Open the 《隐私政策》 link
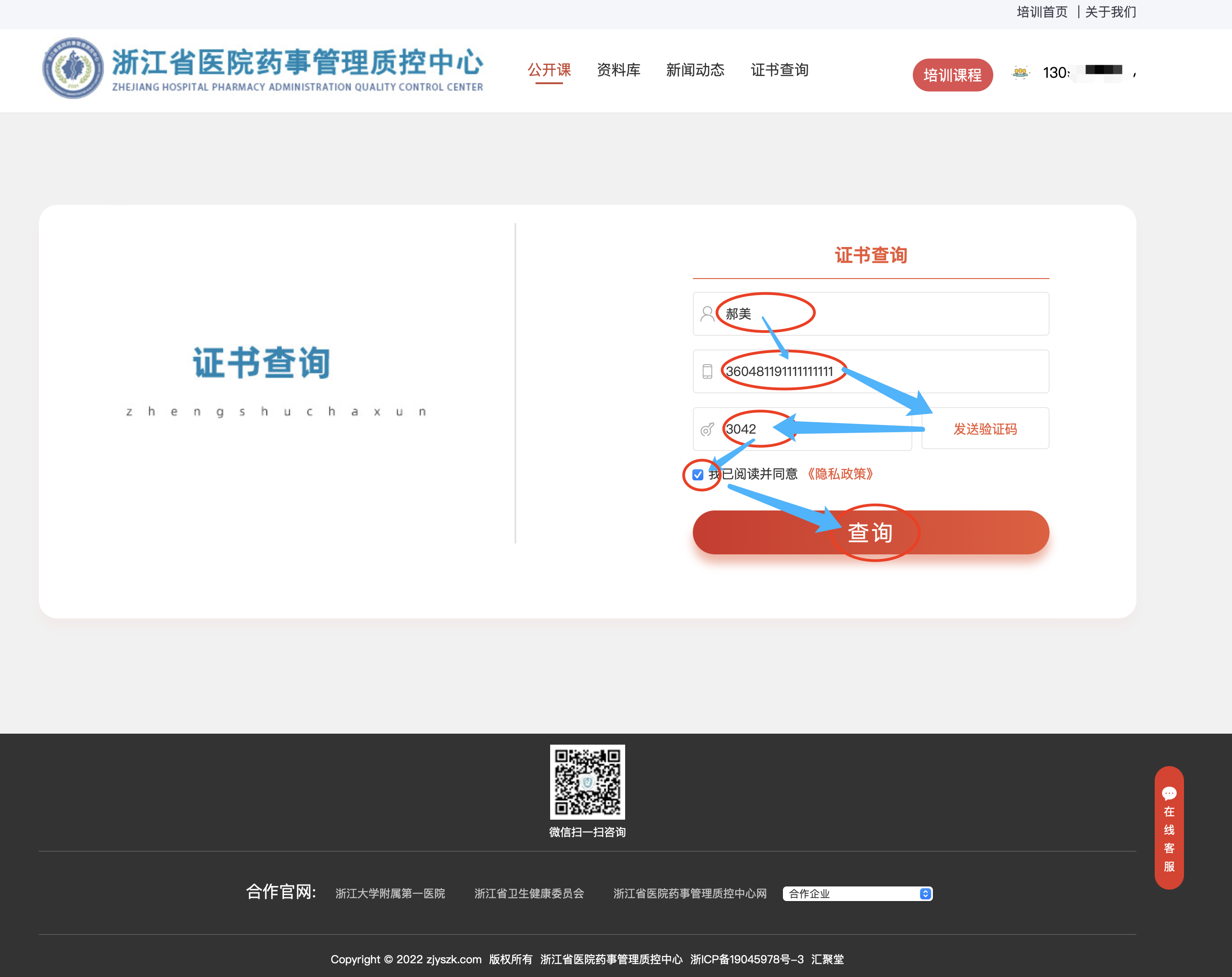 840,474
